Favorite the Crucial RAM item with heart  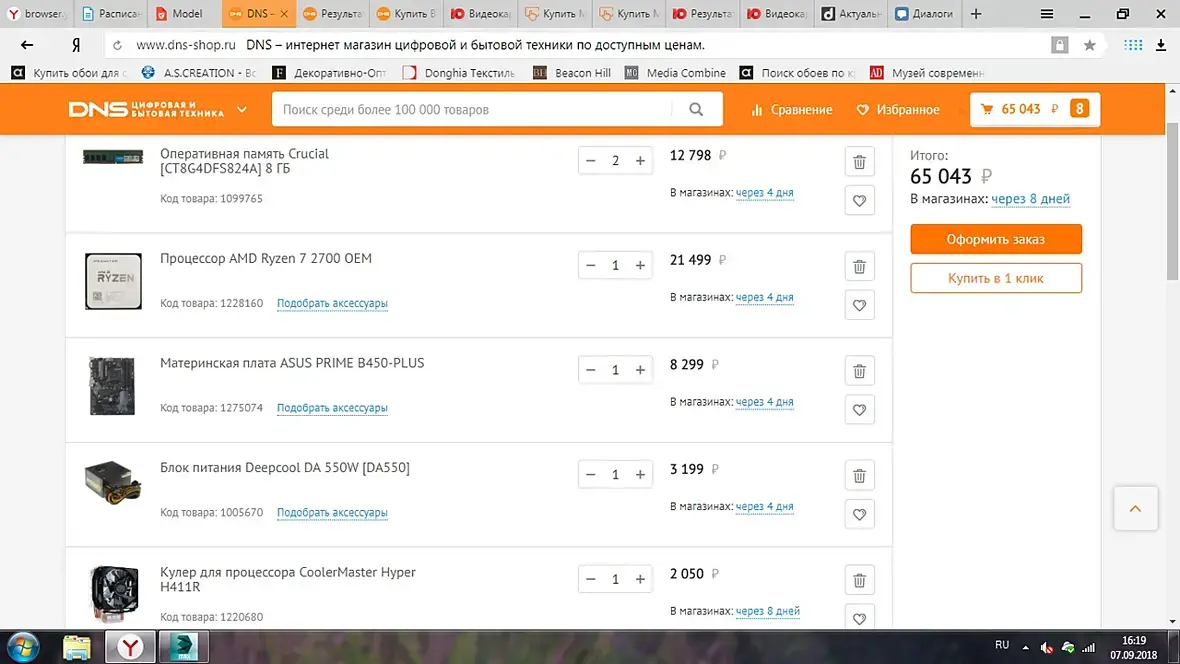(859, 200)
